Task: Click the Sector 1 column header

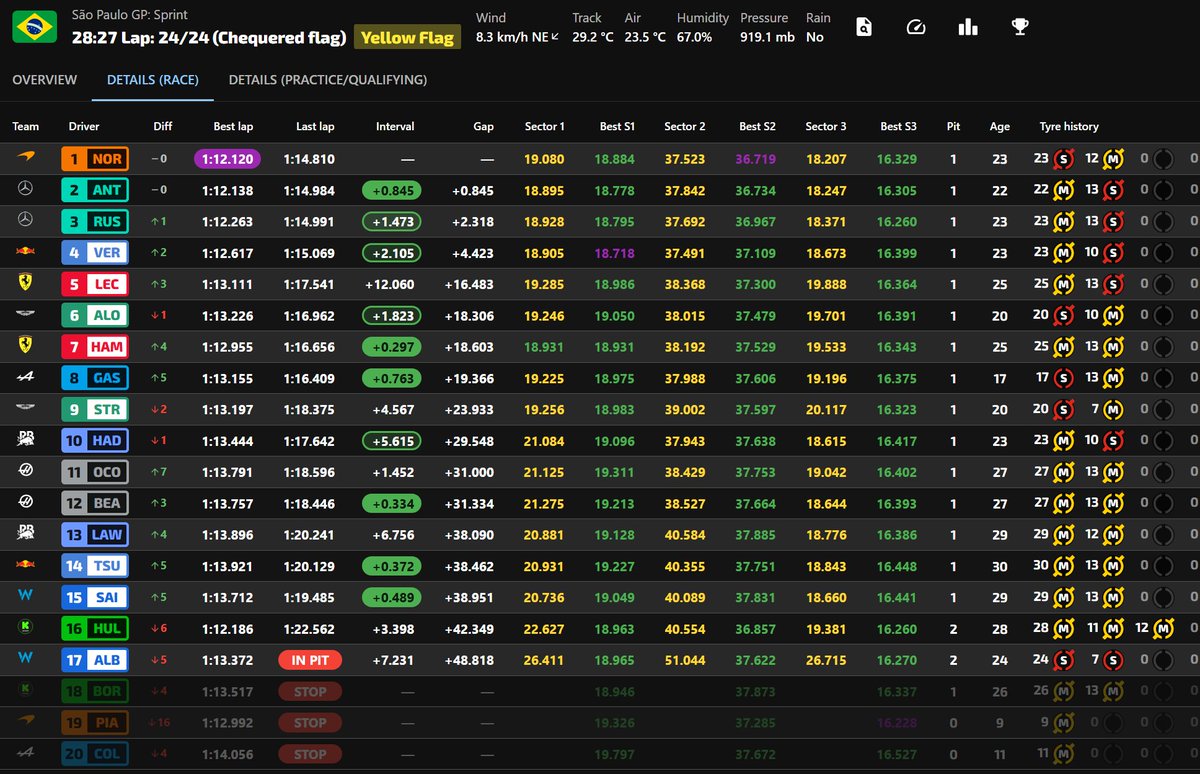Action: [x=545, y=126]
